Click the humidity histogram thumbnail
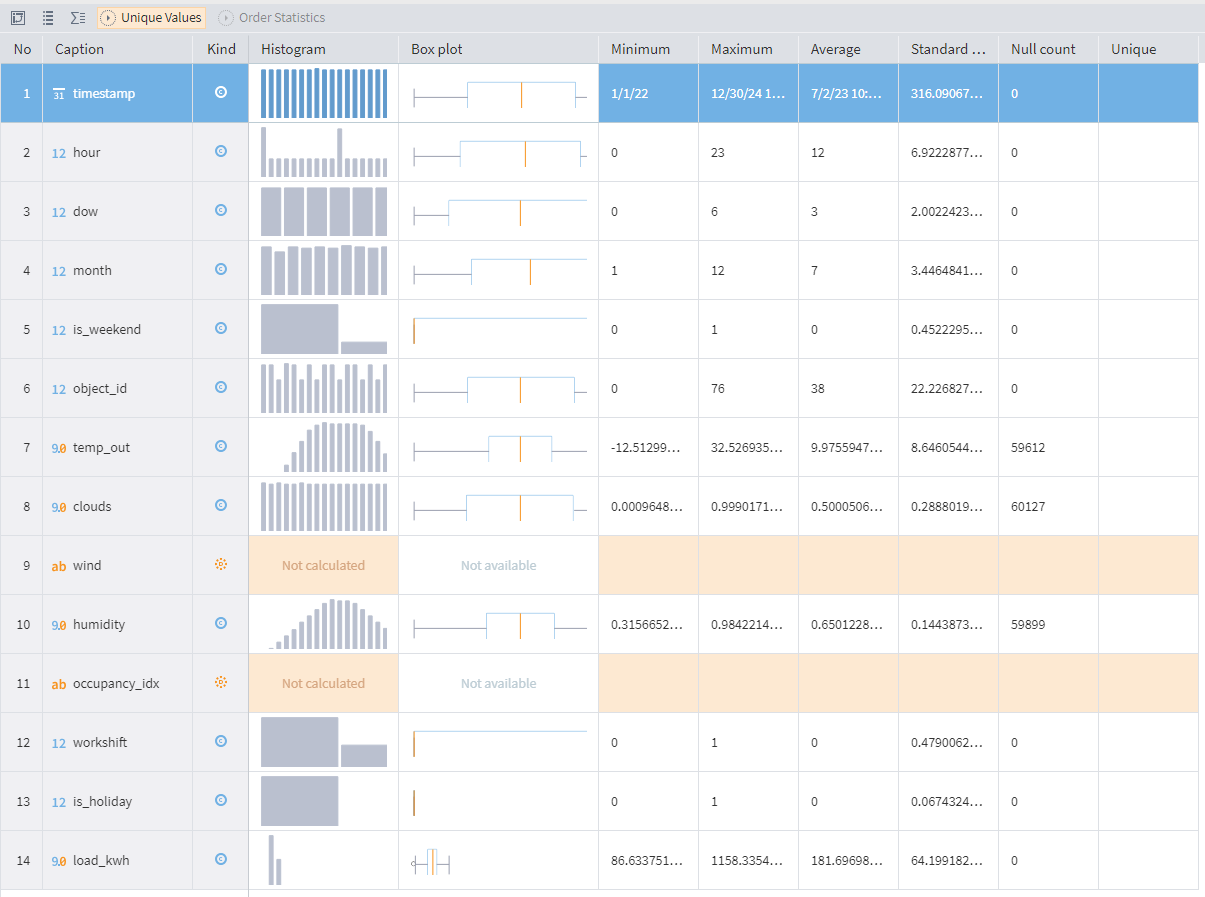This screenshot has width=1205, height=897. tap(324, 625)
